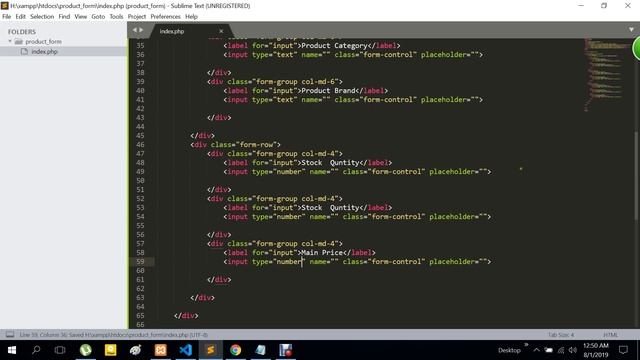Open the yellow sticky notes taskbar app
Image resolution: width=640 pixels, height=360 pixels.
pos(111,350)
